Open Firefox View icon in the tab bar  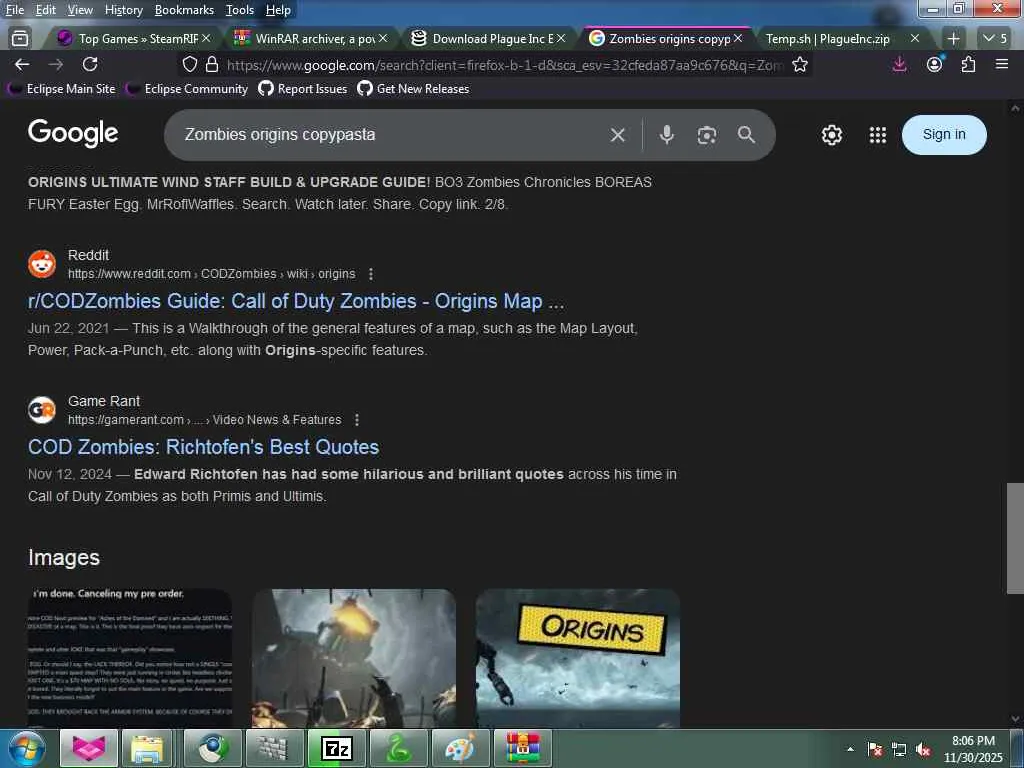[20, 39]
